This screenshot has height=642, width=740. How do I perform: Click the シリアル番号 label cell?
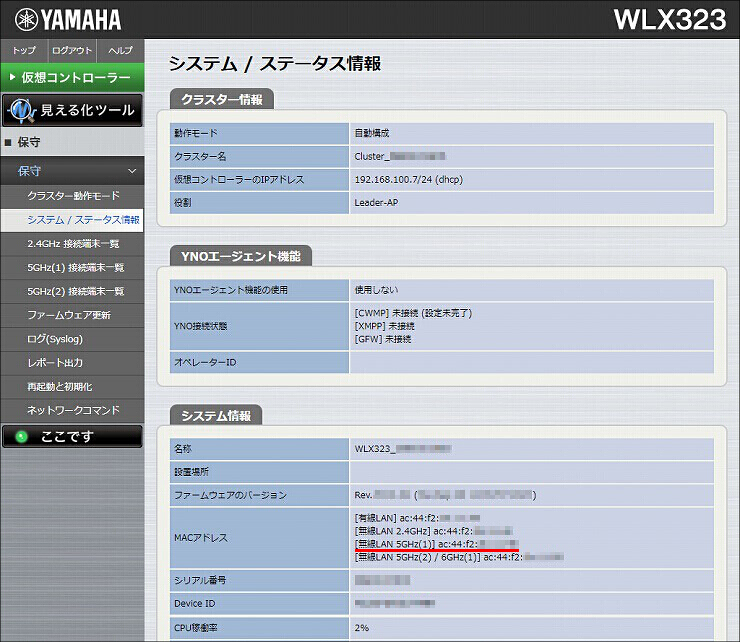coord(260,580)
